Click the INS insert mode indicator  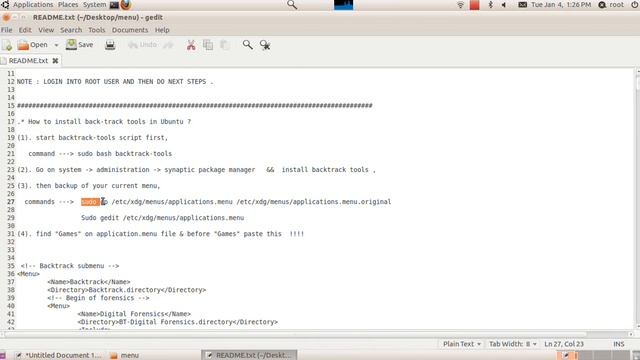pos(619,344)
